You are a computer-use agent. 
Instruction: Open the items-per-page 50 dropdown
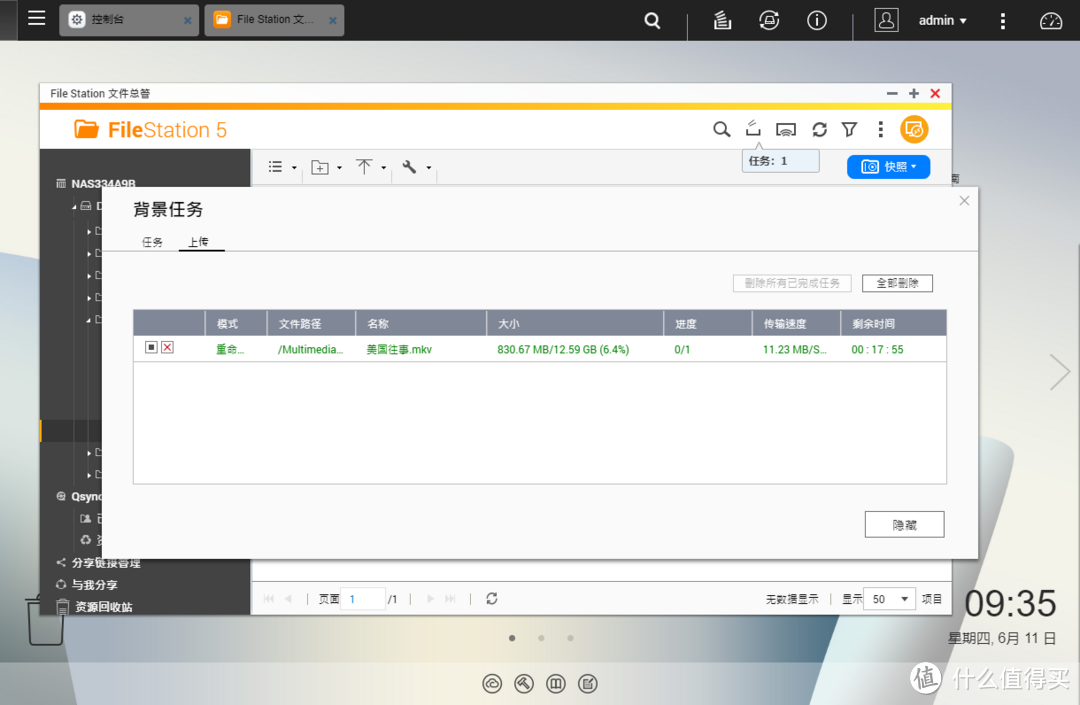point(891,599)
